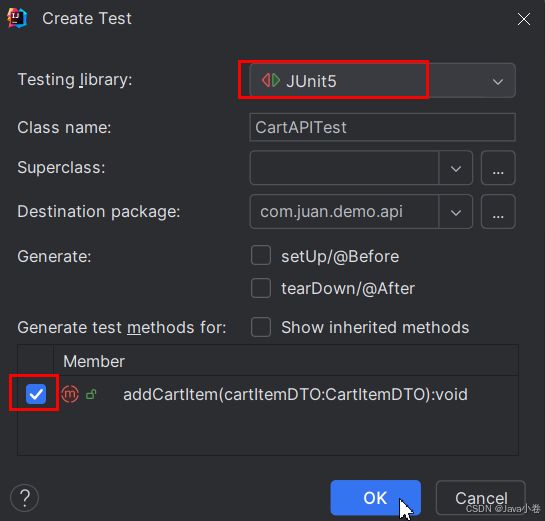This screenshot has height=521, width=545.
Task: Click the IntelliJ IDEA logo icon
Action: [x=17, y=18]
